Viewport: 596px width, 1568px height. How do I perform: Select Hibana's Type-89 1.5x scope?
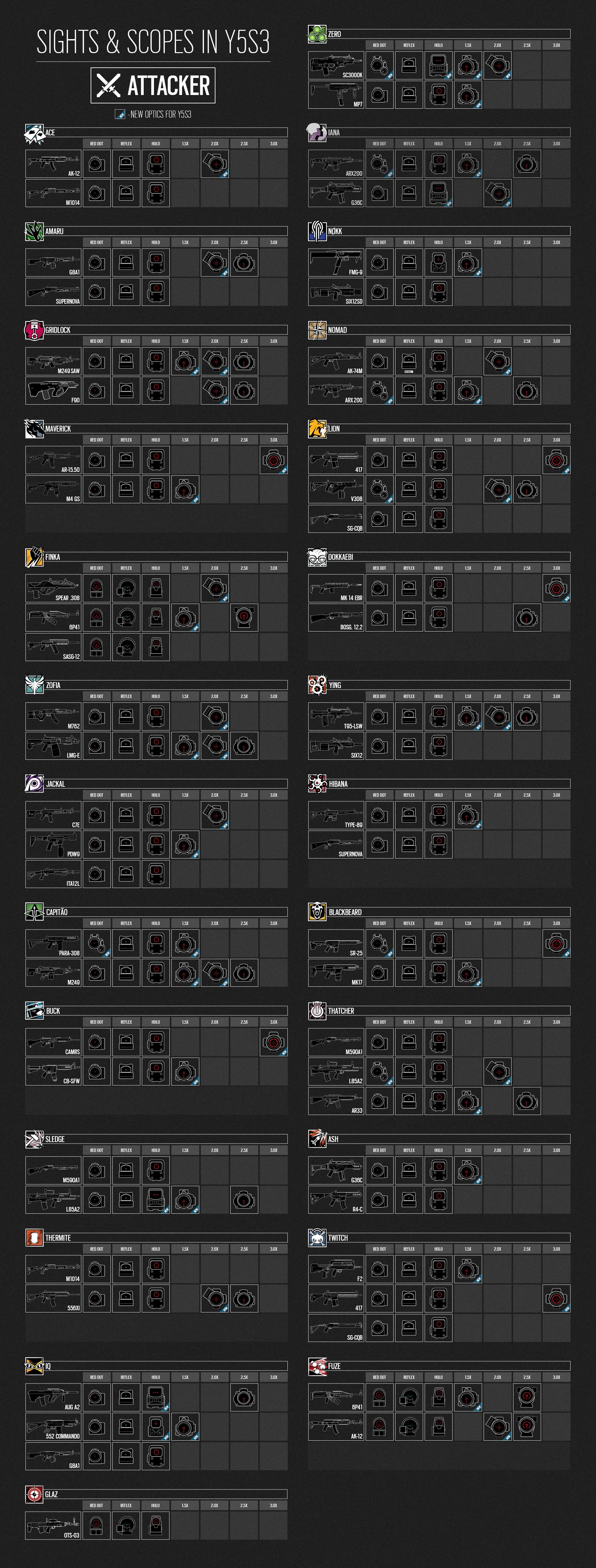click(467, 815)
